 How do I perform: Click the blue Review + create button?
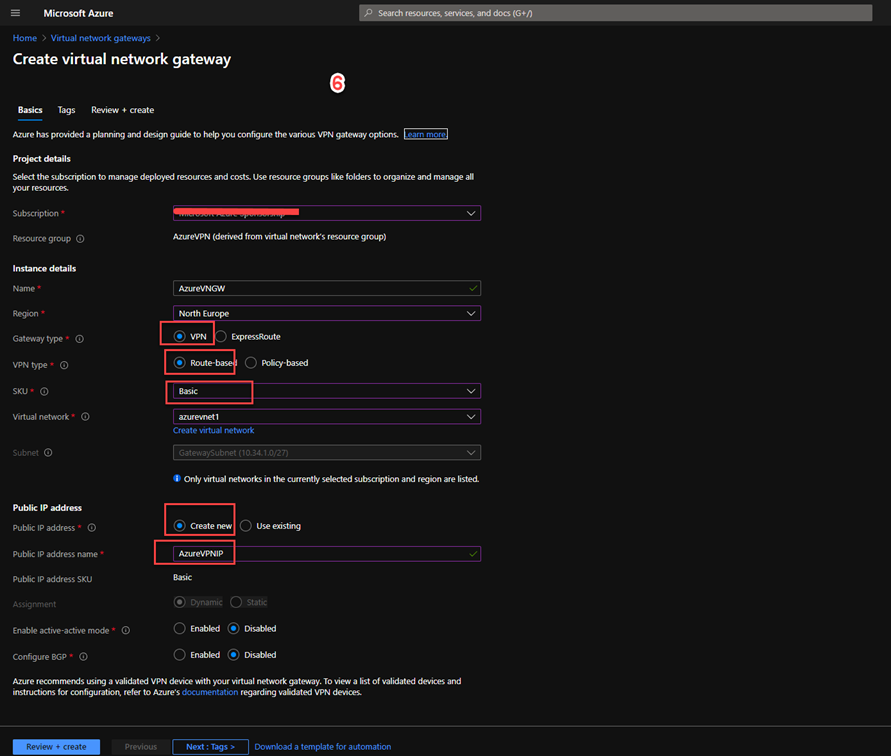pyautogui.click(x=56, y=746)
